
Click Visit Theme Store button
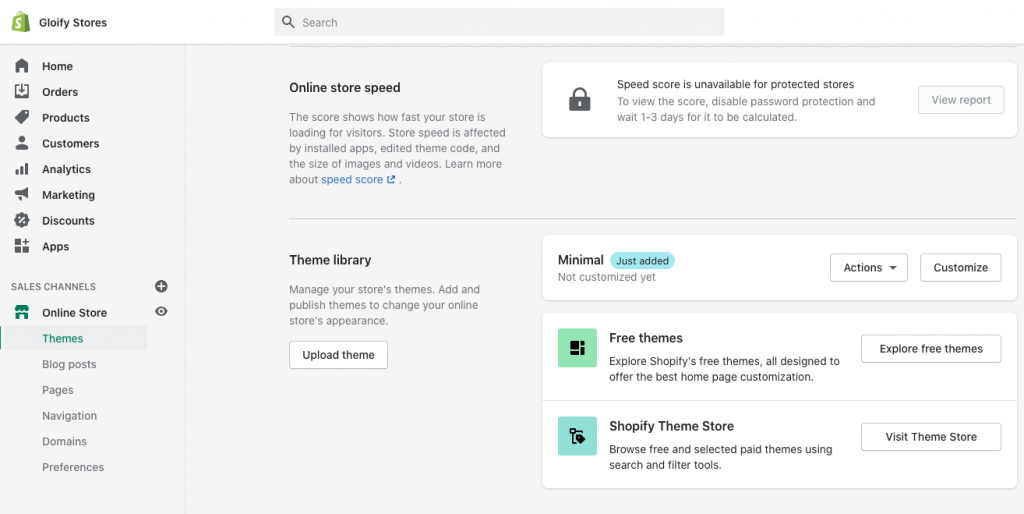coord(931,437)
